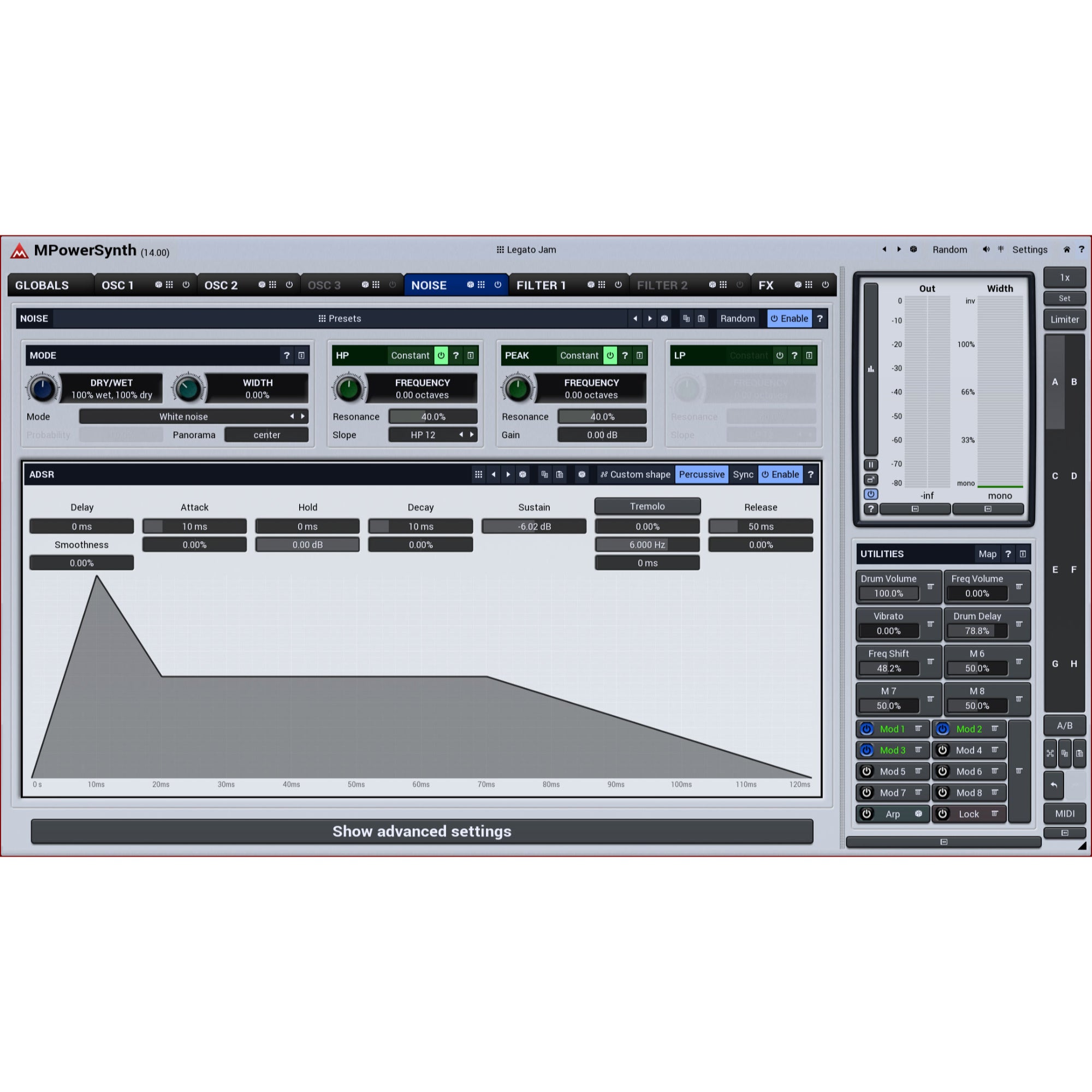Click the A/B compare button
This screenshot has height=1092, width=1092.
1065,725
